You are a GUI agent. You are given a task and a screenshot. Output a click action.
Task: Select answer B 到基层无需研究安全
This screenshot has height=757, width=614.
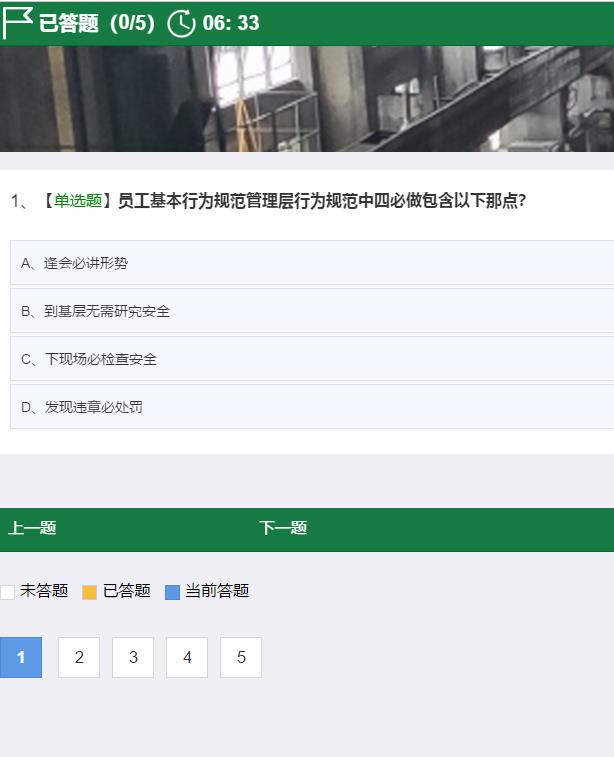click(x=312, y=311)
